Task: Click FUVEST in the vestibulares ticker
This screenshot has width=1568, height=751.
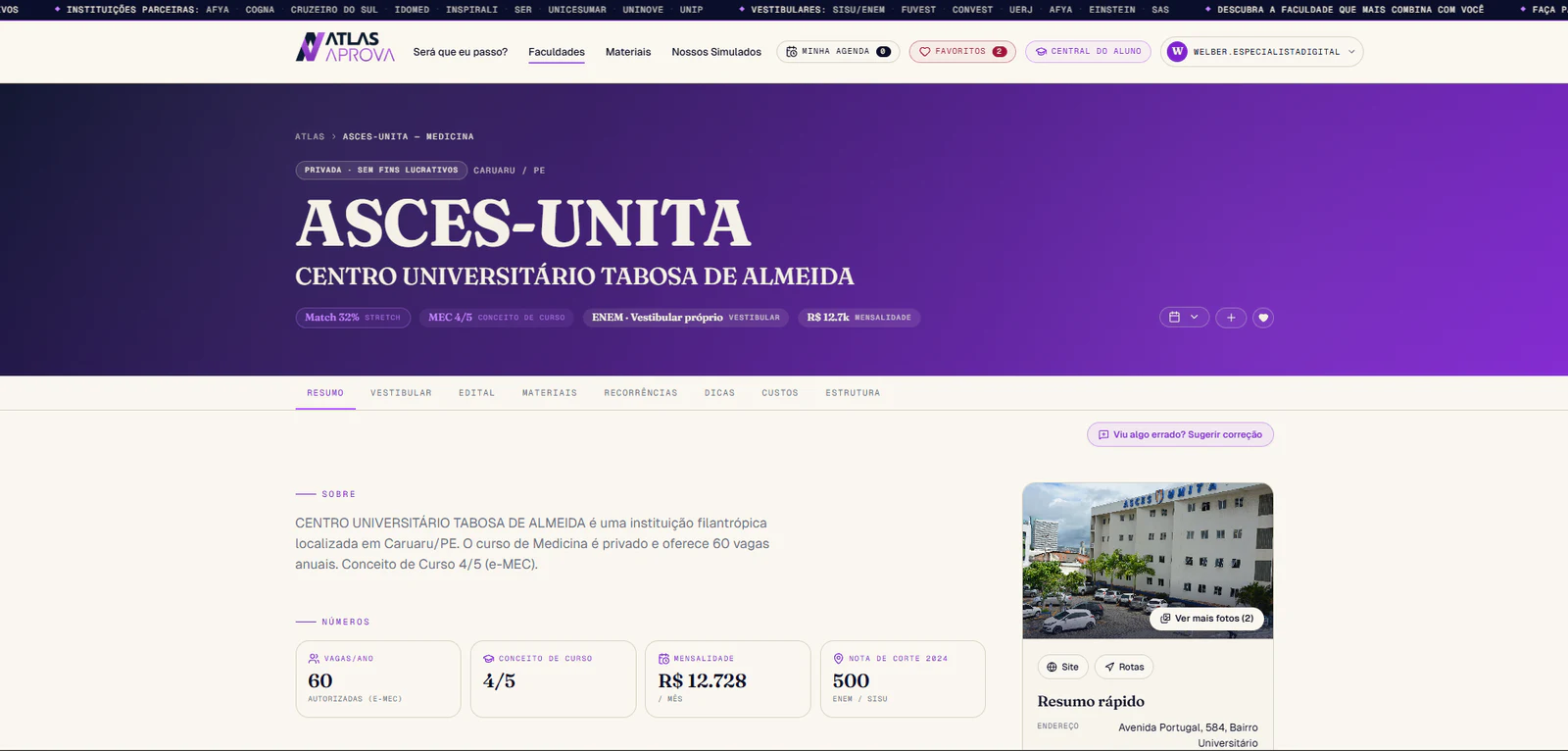Action: (x=918, y=10)
